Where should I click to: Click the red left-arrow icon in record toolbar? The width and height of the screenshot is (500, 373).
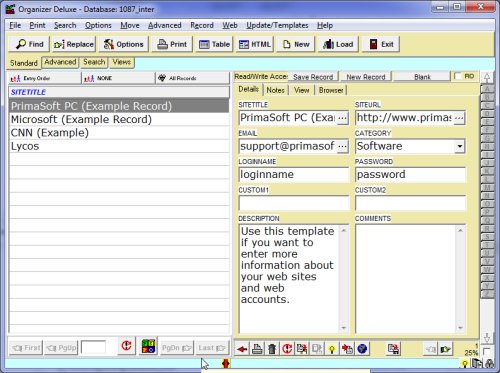click(x=242, y=349)
